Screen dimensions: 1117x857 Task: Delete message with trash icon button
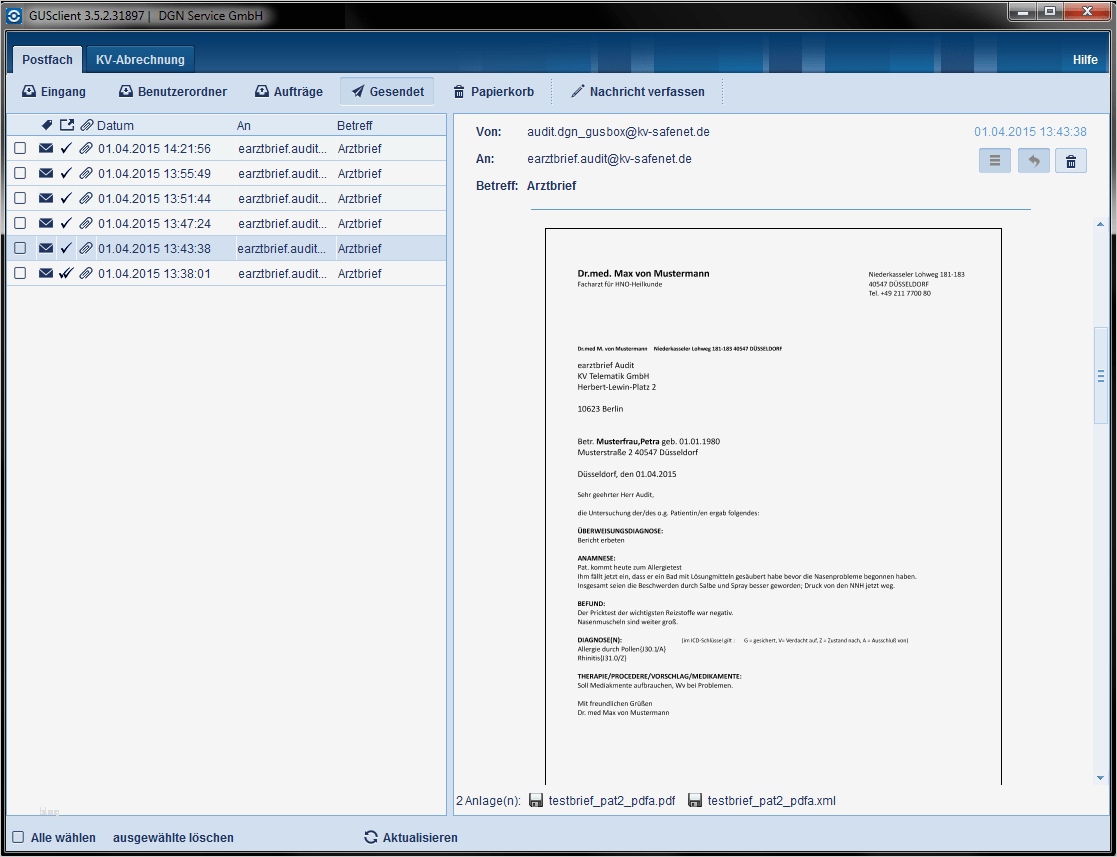1071,161
